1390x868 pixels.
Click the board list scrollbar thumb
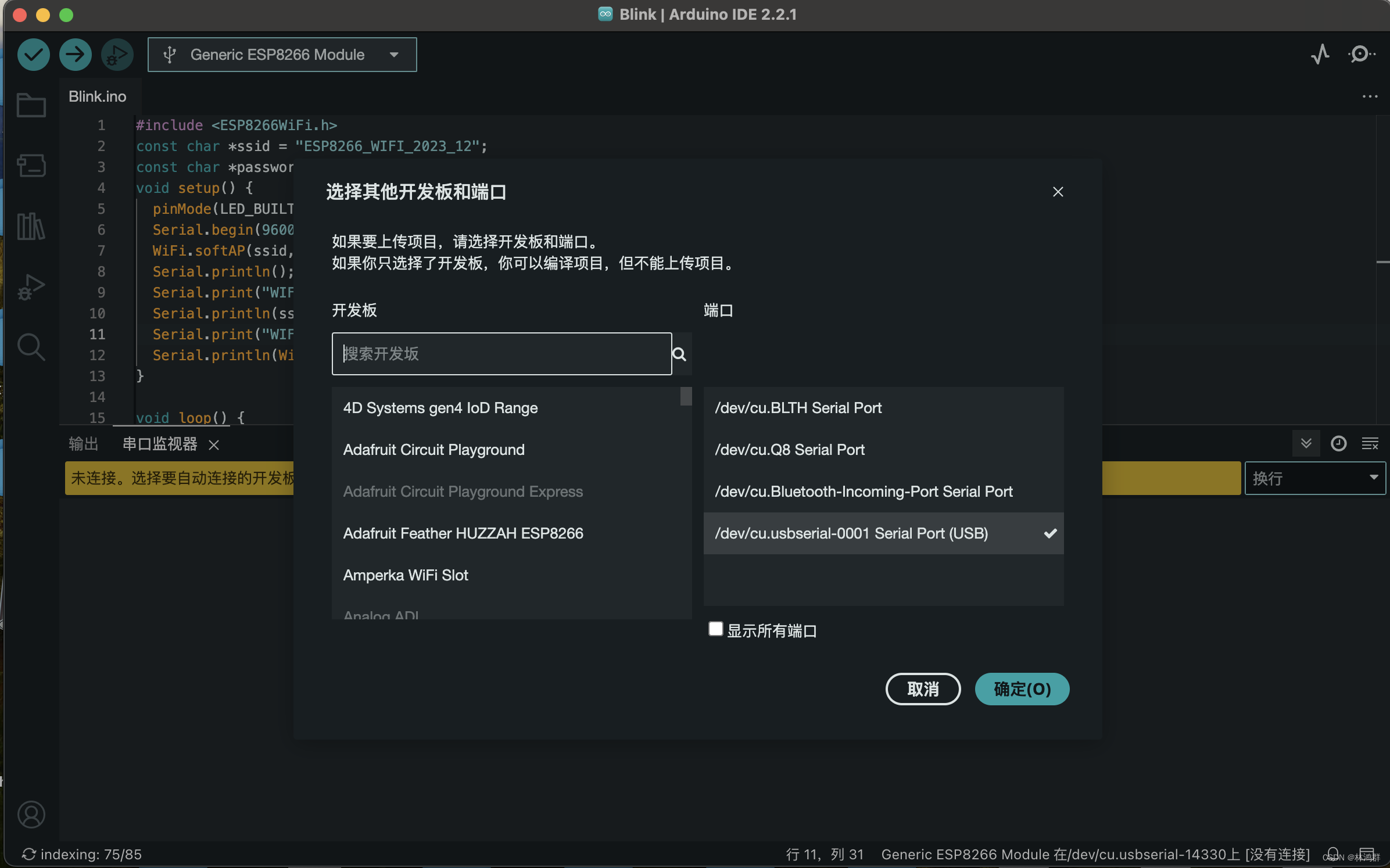pos(686,397)
